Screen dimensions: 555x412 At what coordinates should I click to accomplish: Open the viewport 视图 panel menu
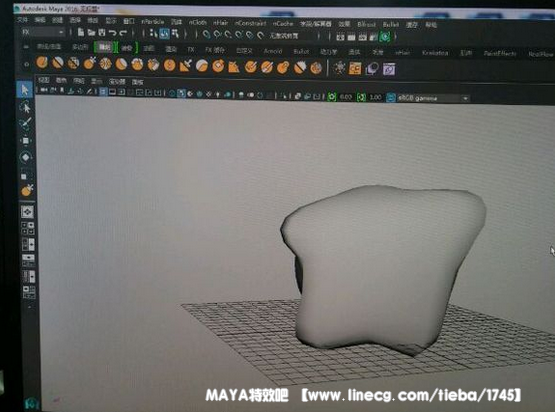point(44,80)
